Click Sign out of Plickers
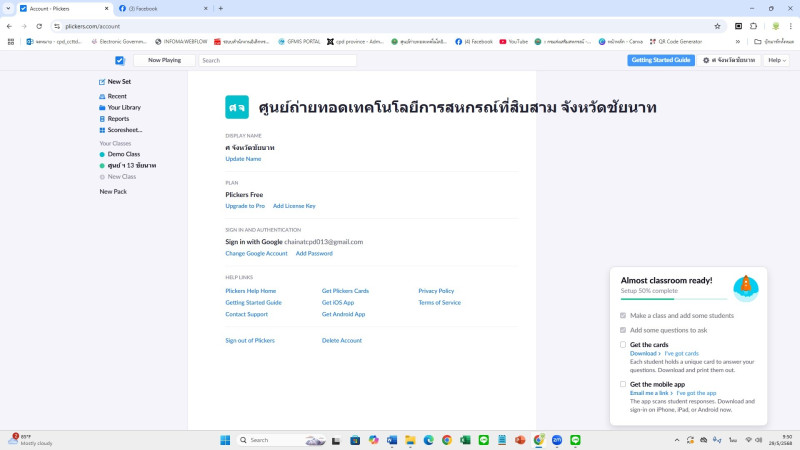Viewport: 800px width, 450px height. point(250,340)
